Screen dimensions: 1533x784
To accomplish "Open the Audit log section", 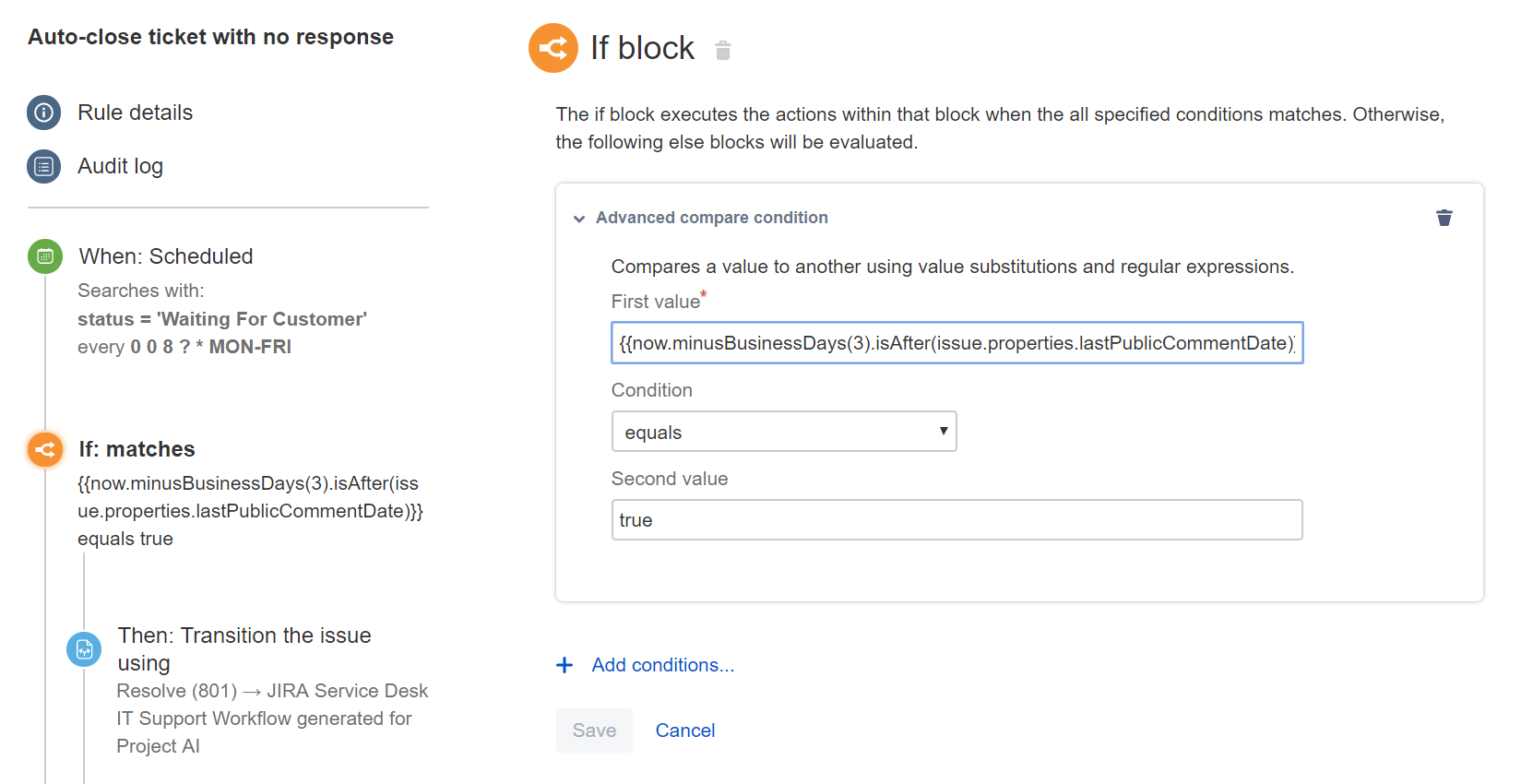I will 120,166.
